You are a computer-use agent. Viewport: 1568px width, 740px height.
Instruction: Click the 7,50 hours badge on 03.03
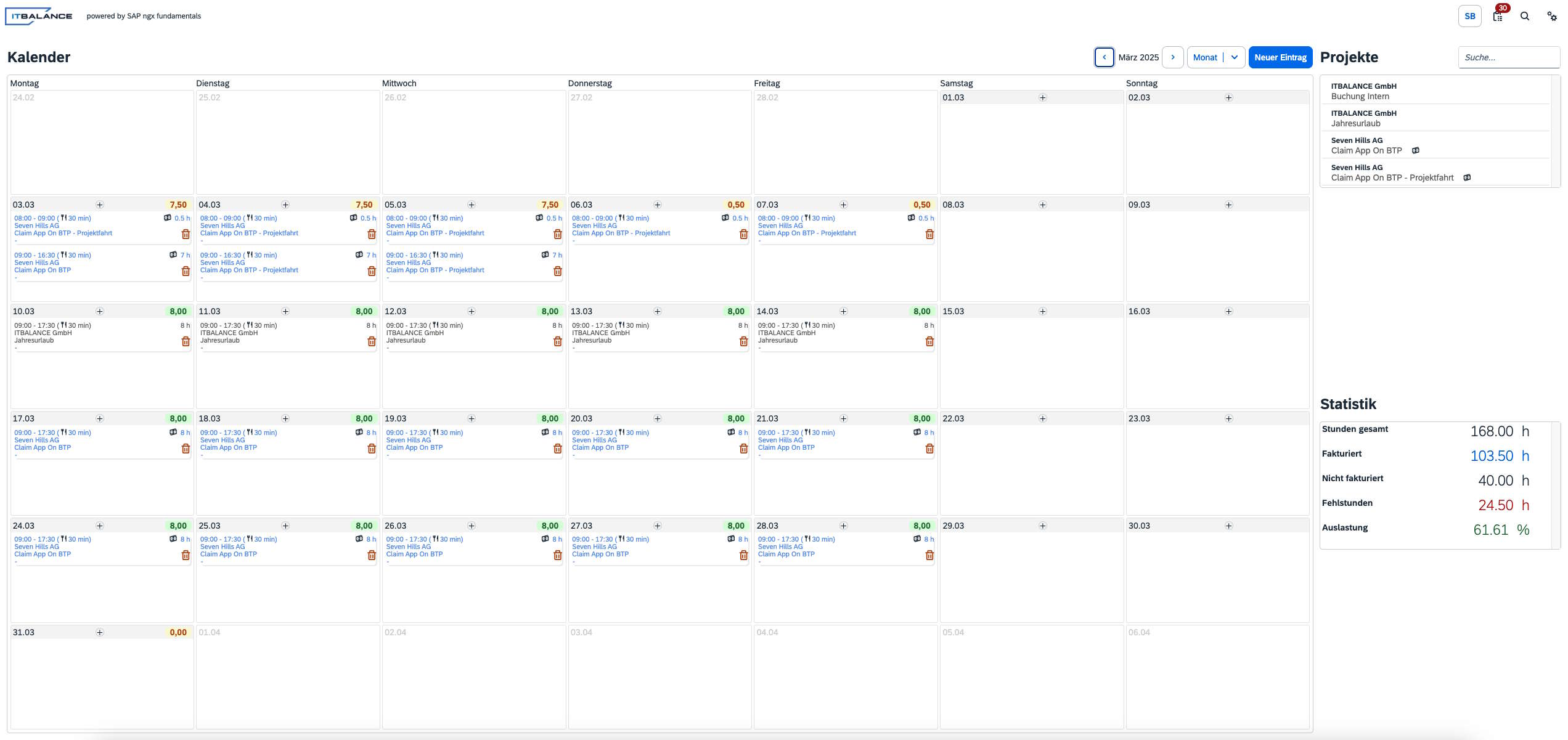click(178, 205)
